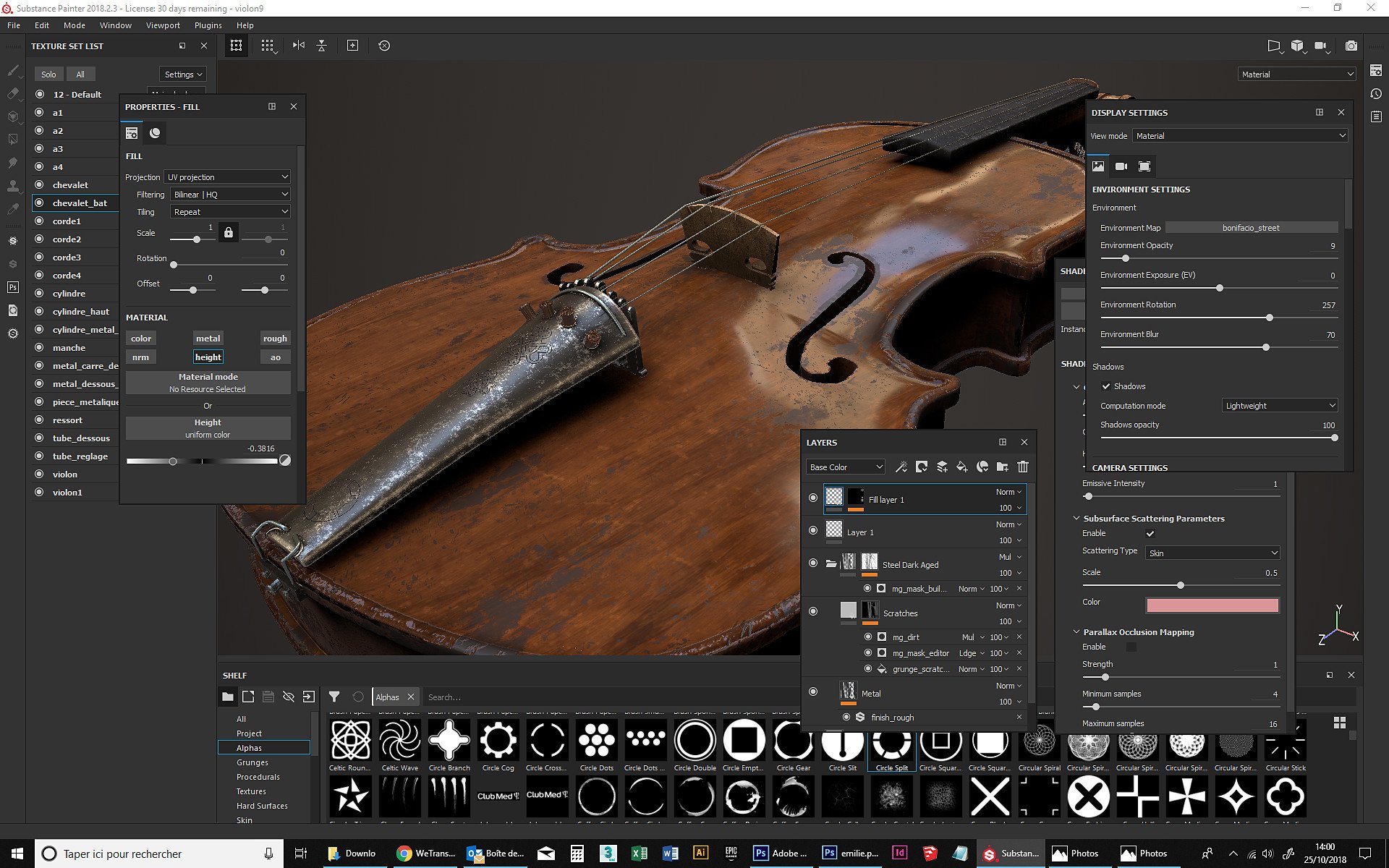Image resolution: width=1389 pixels, height=868 pixels.
Task: Hide the Scratches layer
Action: coord(813,611)
